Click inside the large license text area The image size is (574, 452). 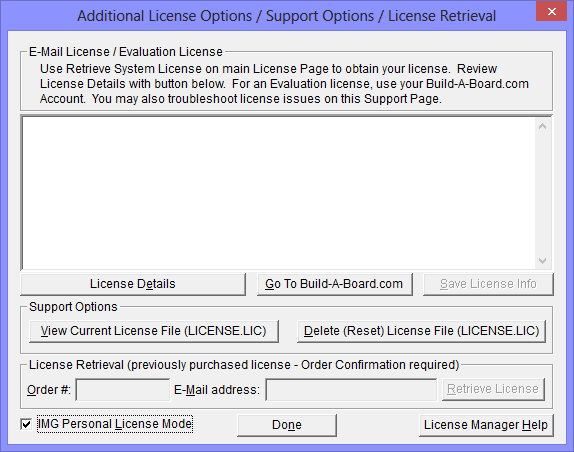279,193
